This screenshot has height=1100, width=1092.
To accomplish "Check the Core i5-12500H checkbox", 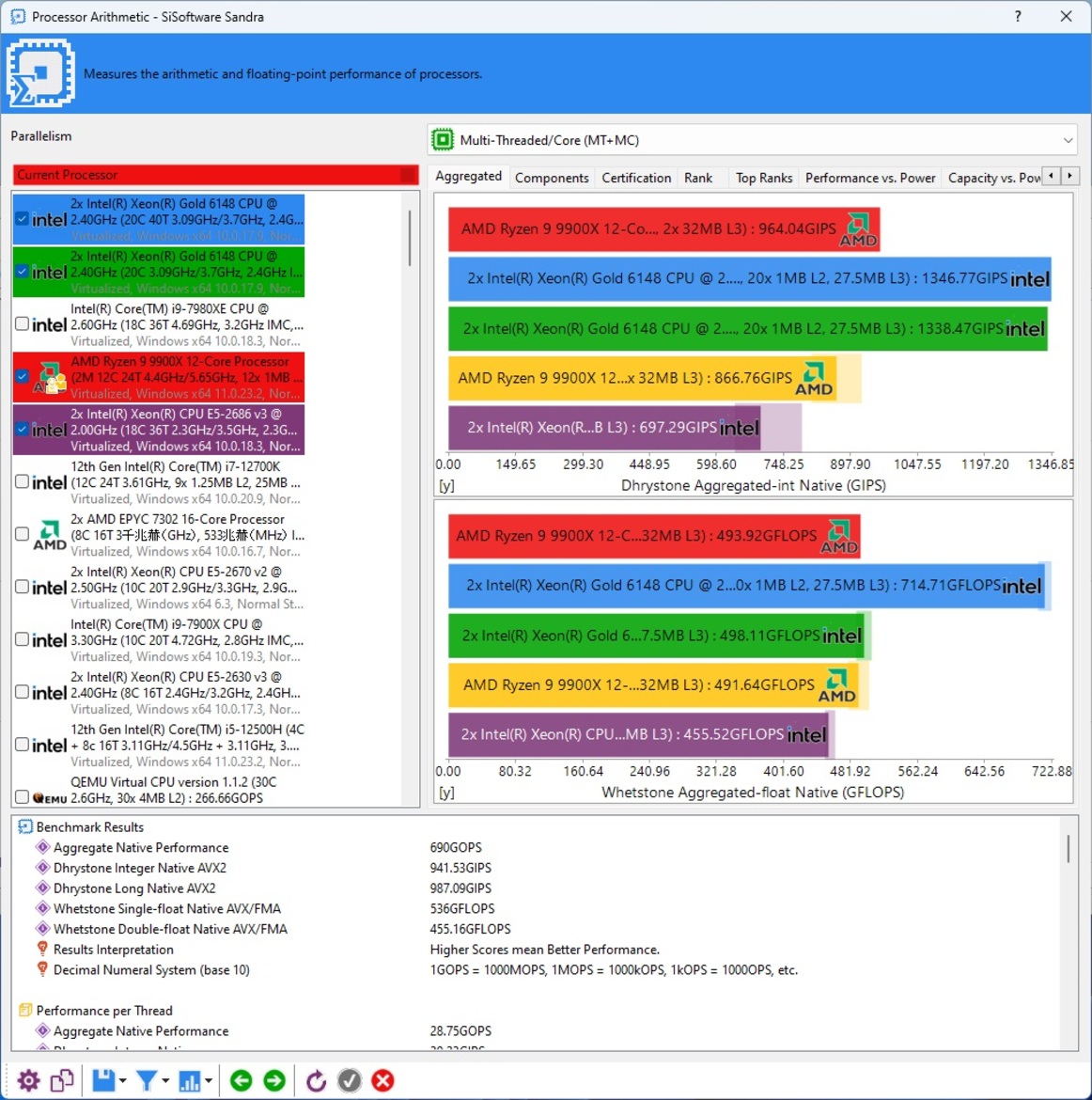I will point(22,745).
